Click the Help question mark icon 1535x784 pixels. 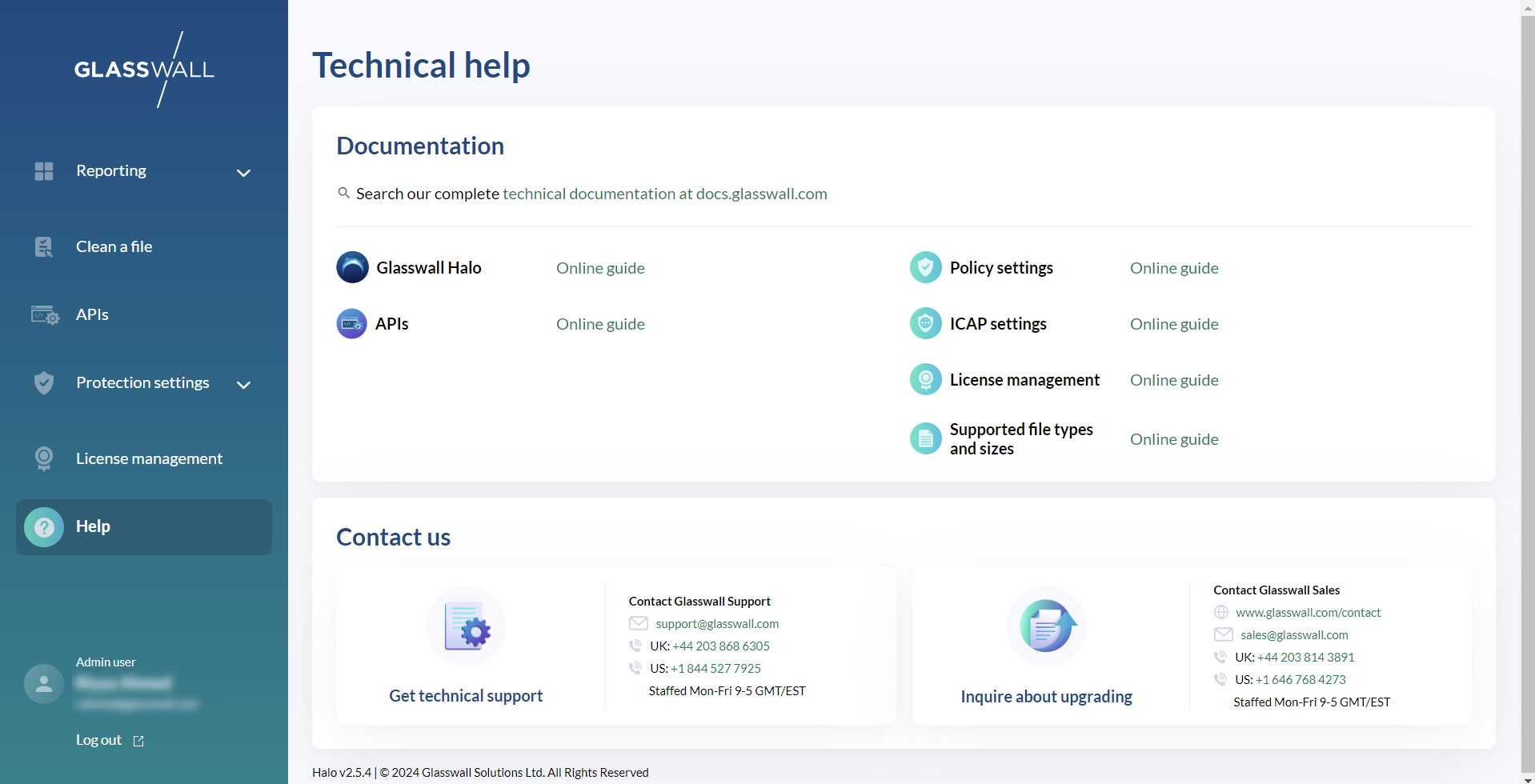(44, 527)
